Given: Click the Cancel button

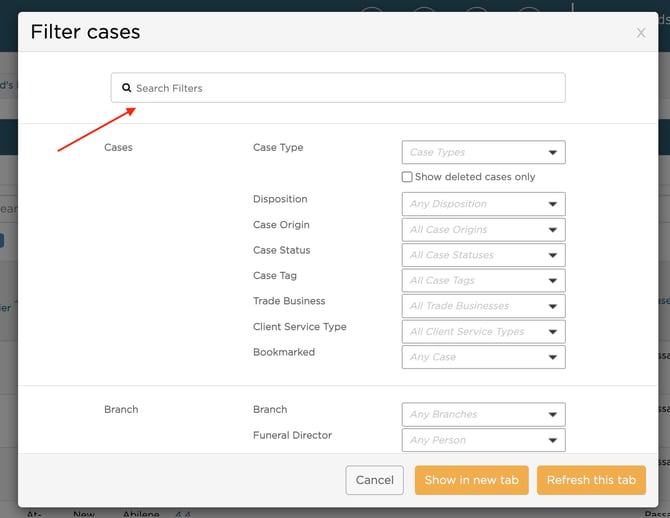Looking at the screenshot, I should tap(374, 480).
